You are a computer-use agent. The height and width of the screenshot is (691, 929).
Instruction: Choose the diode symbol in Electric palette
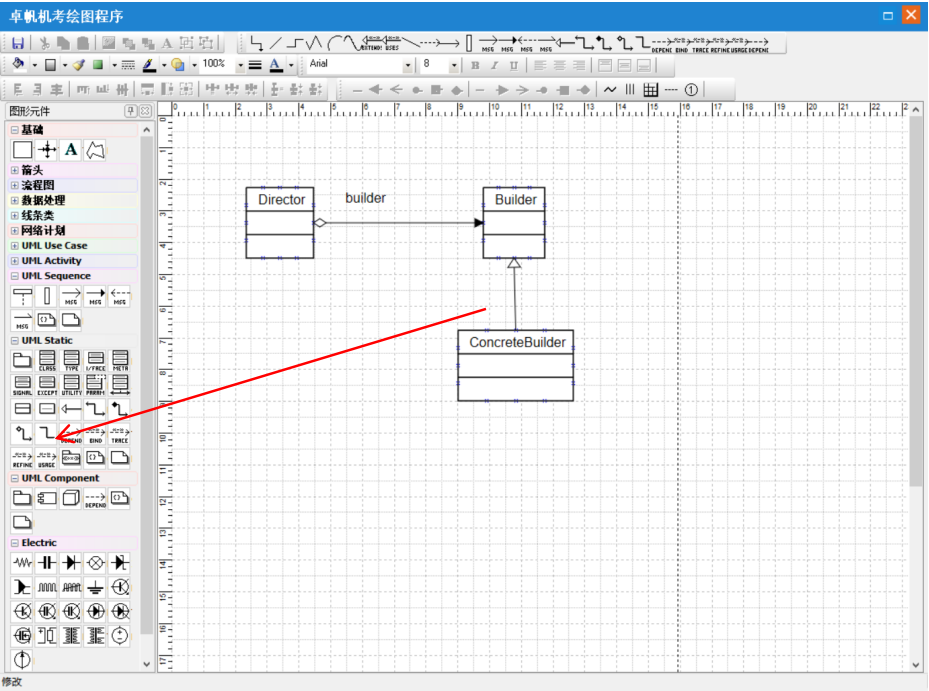(x=71, y=562)
